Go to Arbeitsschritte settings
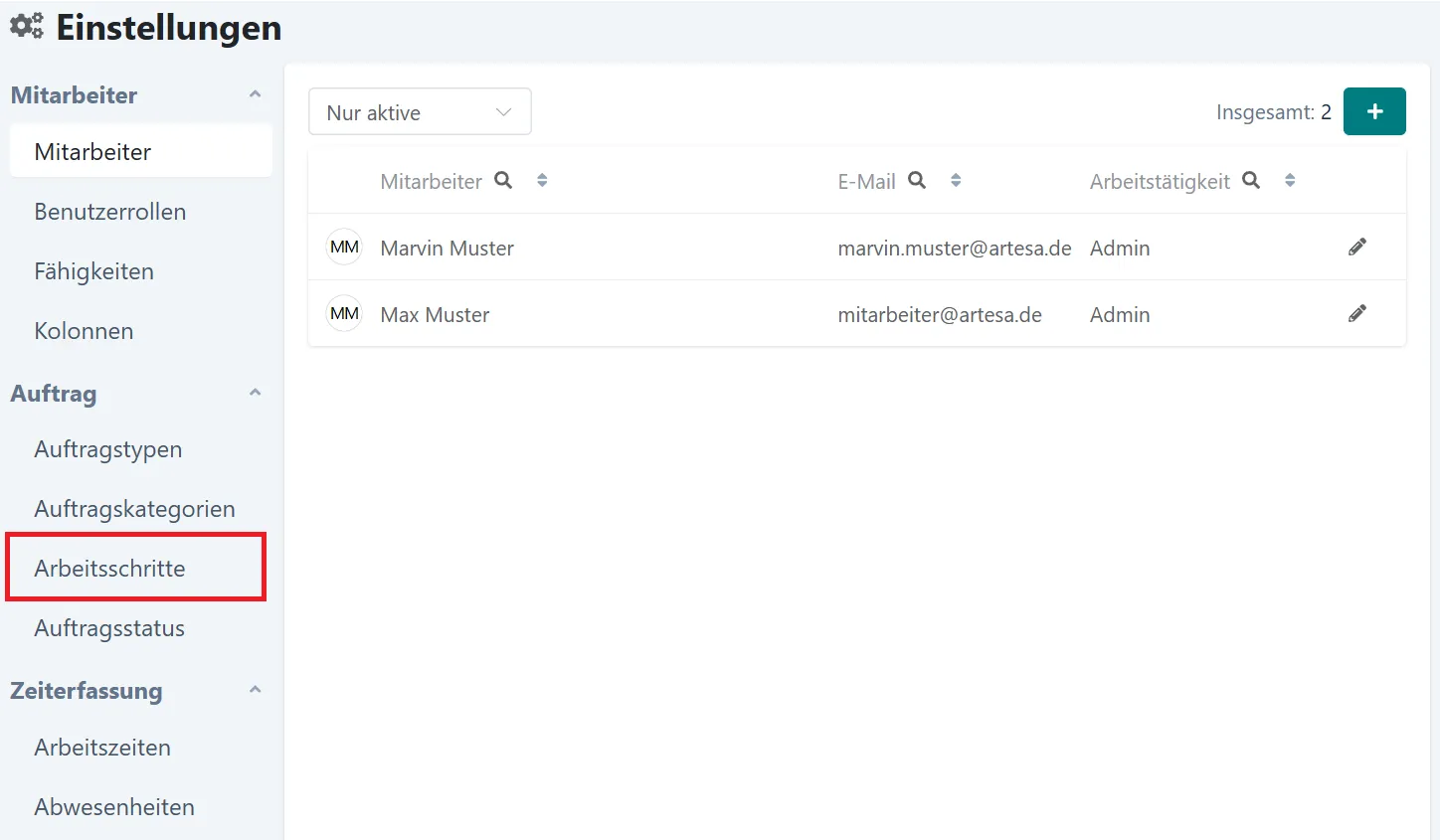The width and height of the screenshot is (1440, 840). click(x=110, y=569)
